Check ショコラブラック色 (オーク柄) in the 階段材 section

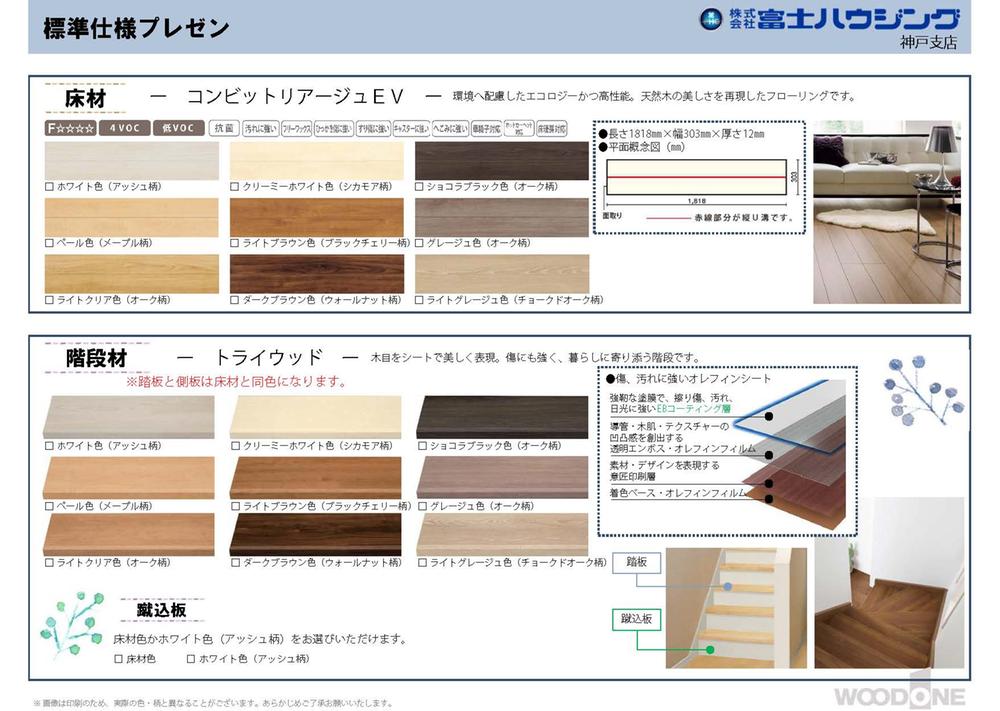pos(422,446)
